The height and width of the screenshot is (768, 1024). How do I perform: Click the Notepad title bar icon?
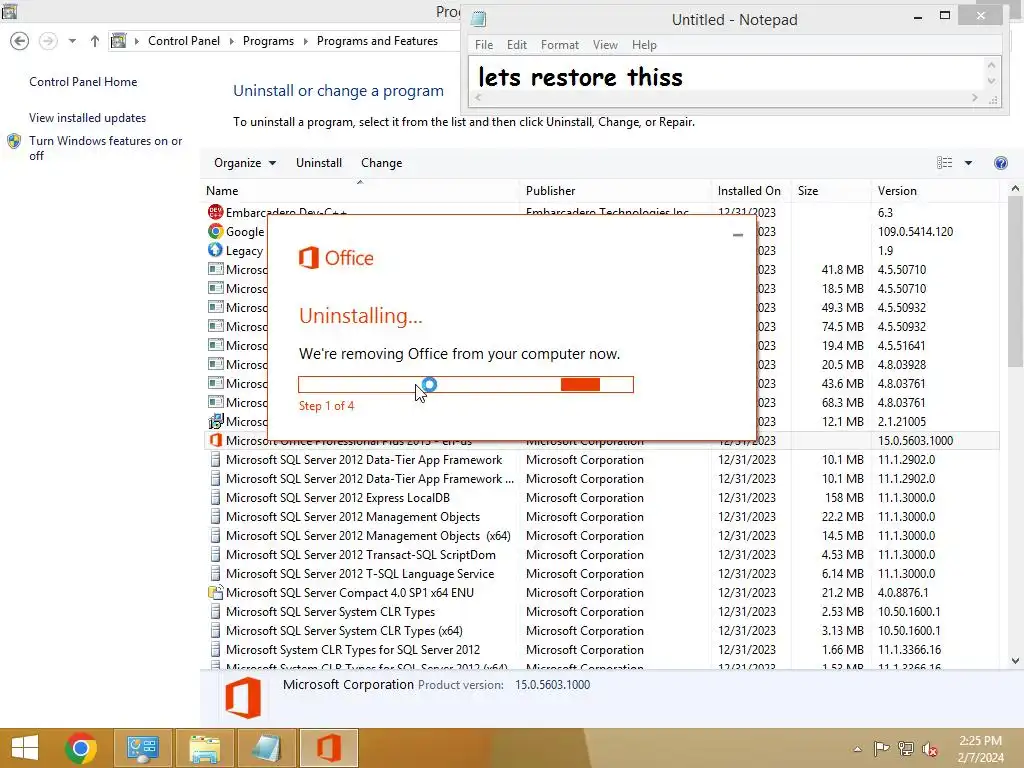[x=479, y=19]
